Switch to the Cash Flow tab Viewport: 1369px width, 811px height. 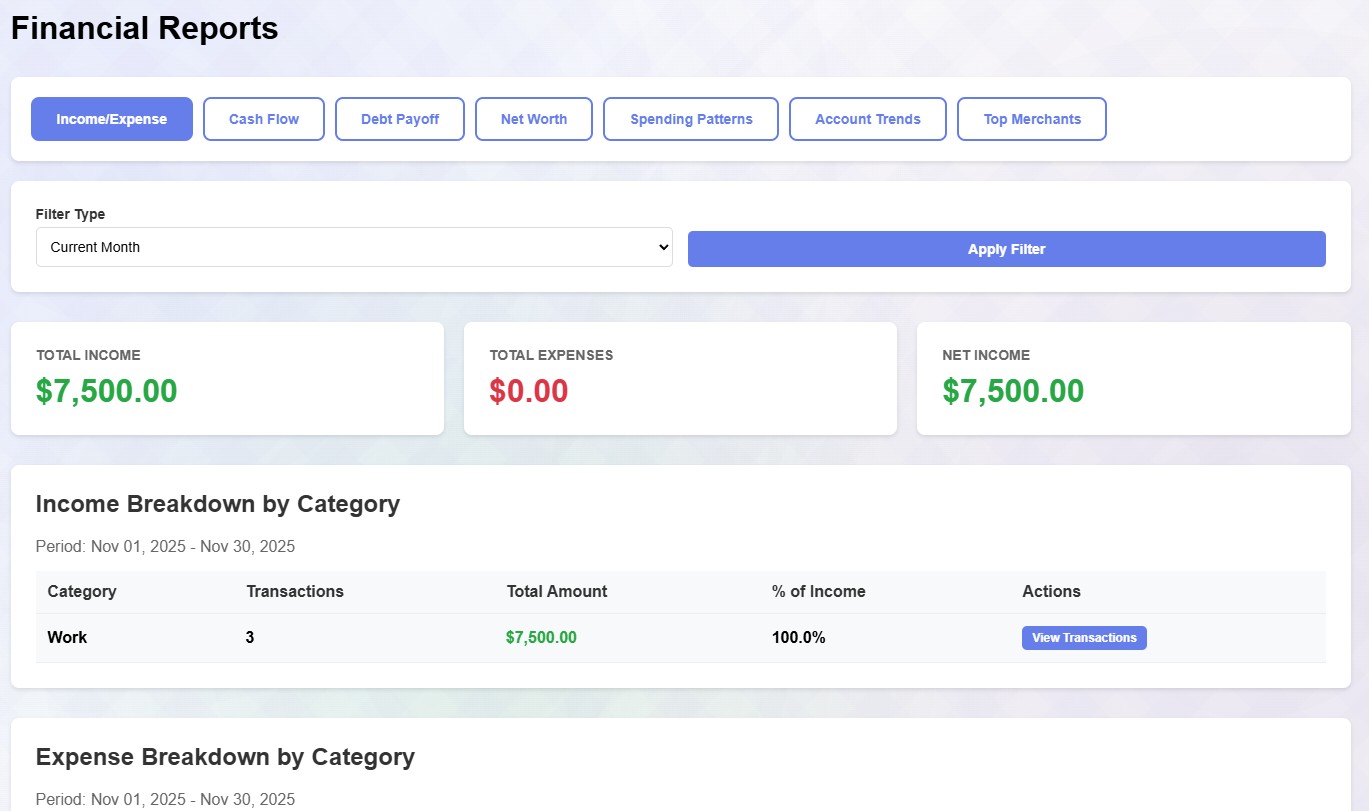pyautogui.click(x=264, y=119)
